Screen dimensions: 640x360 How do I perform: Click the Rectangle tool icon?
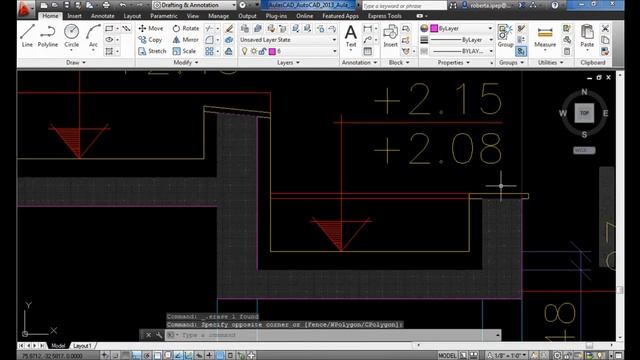pyautogui.click(x=109, y=28)
